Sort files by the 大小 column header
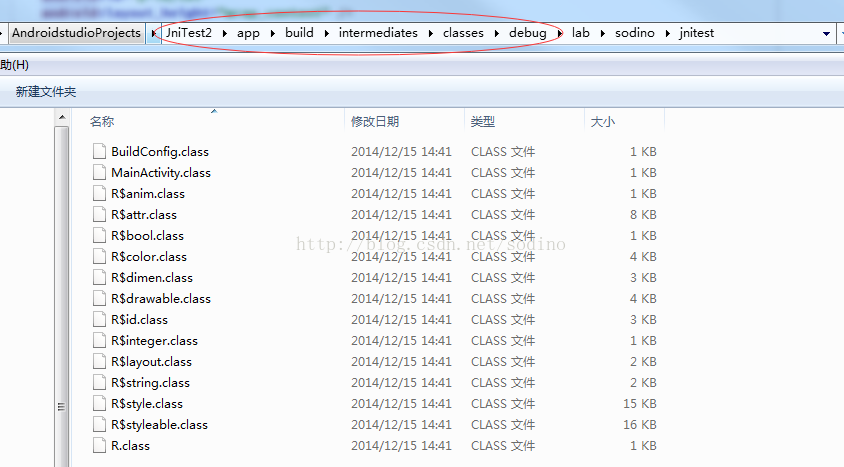The image size is (844, 467). pyautogui.click(x=603, y=122)
